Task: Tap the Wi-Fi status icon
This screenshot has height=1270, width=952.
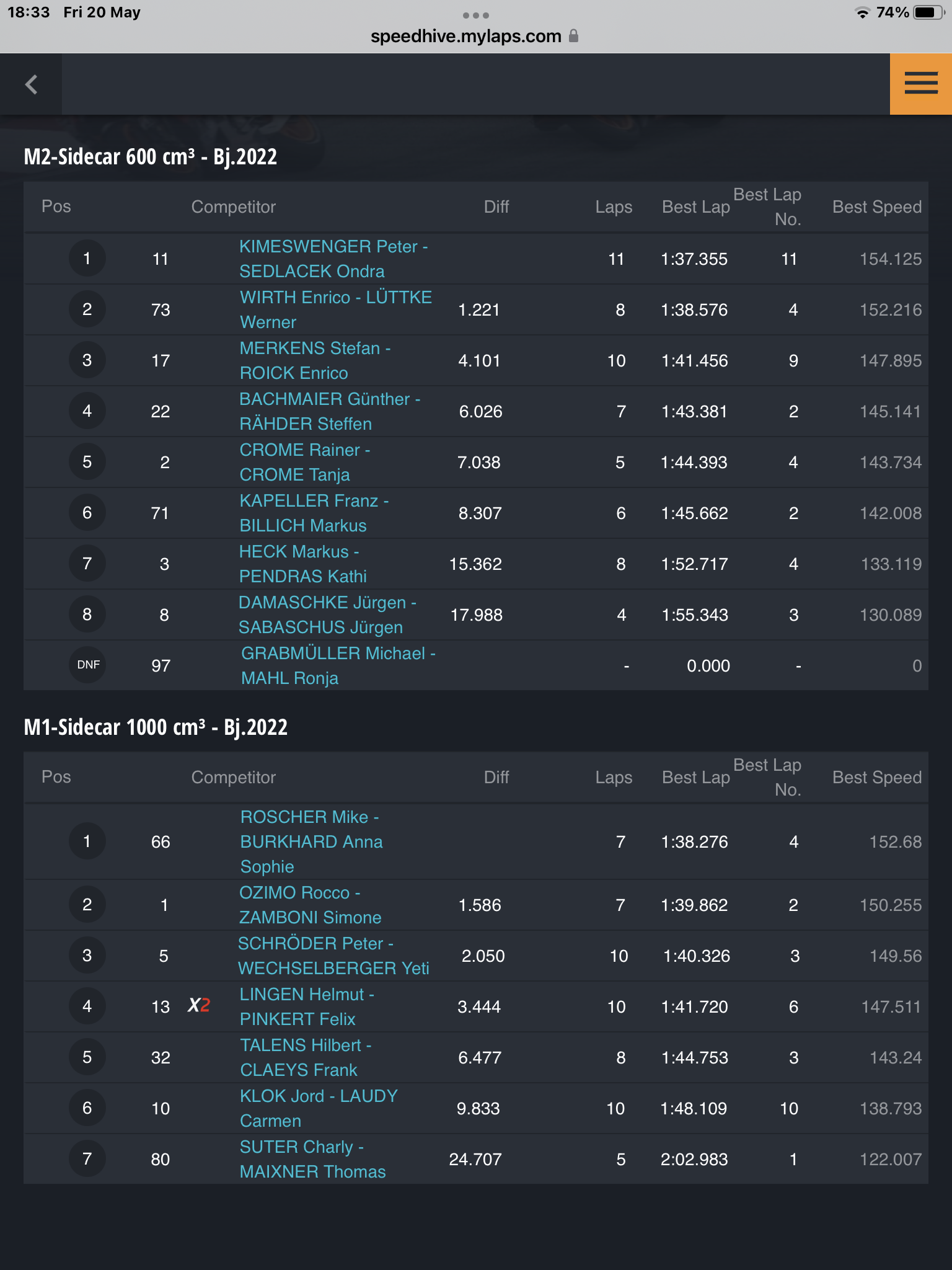Action: coord(862,13)
